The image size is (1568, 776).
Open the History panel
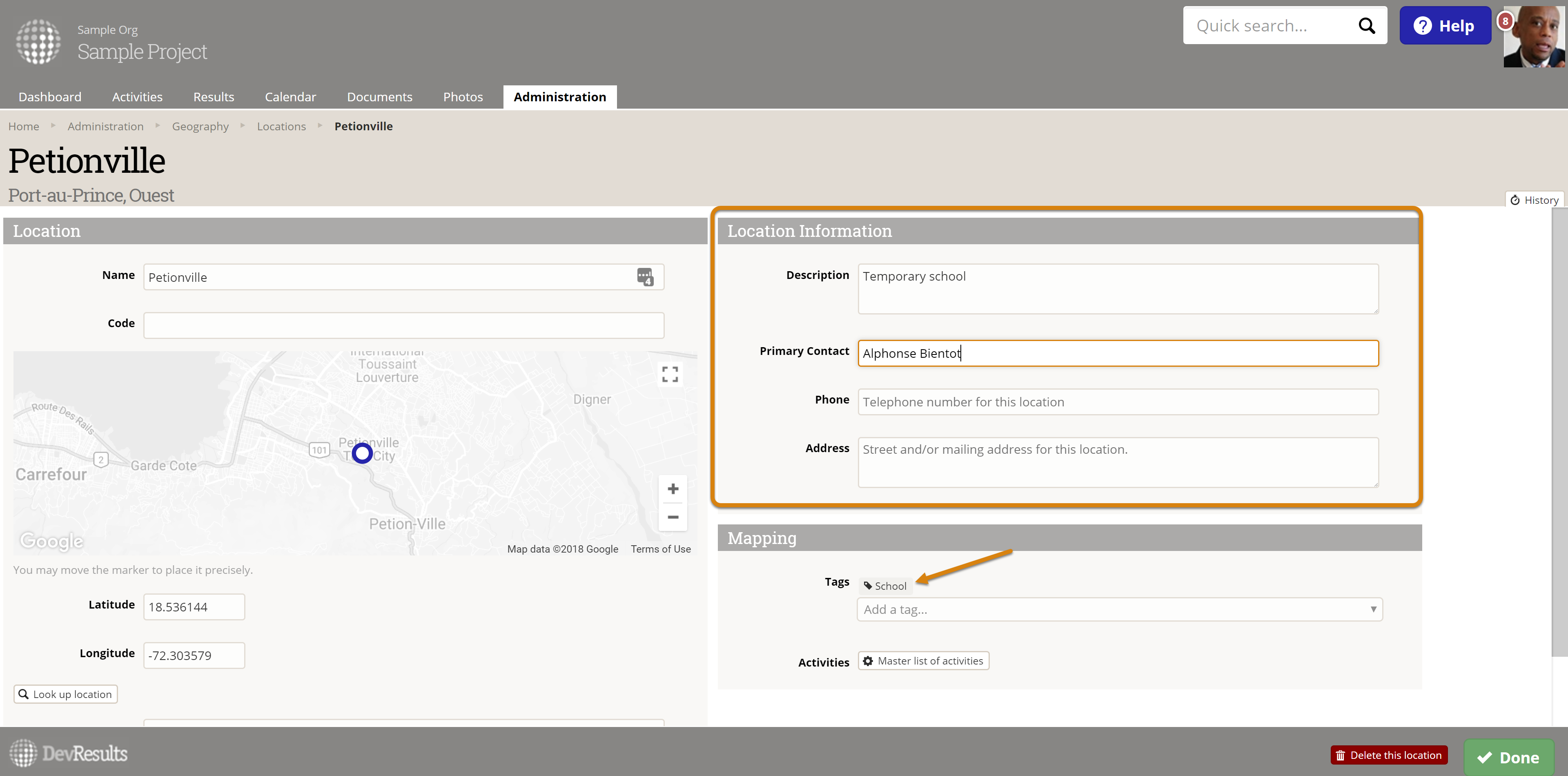(x=1535, y=200)
